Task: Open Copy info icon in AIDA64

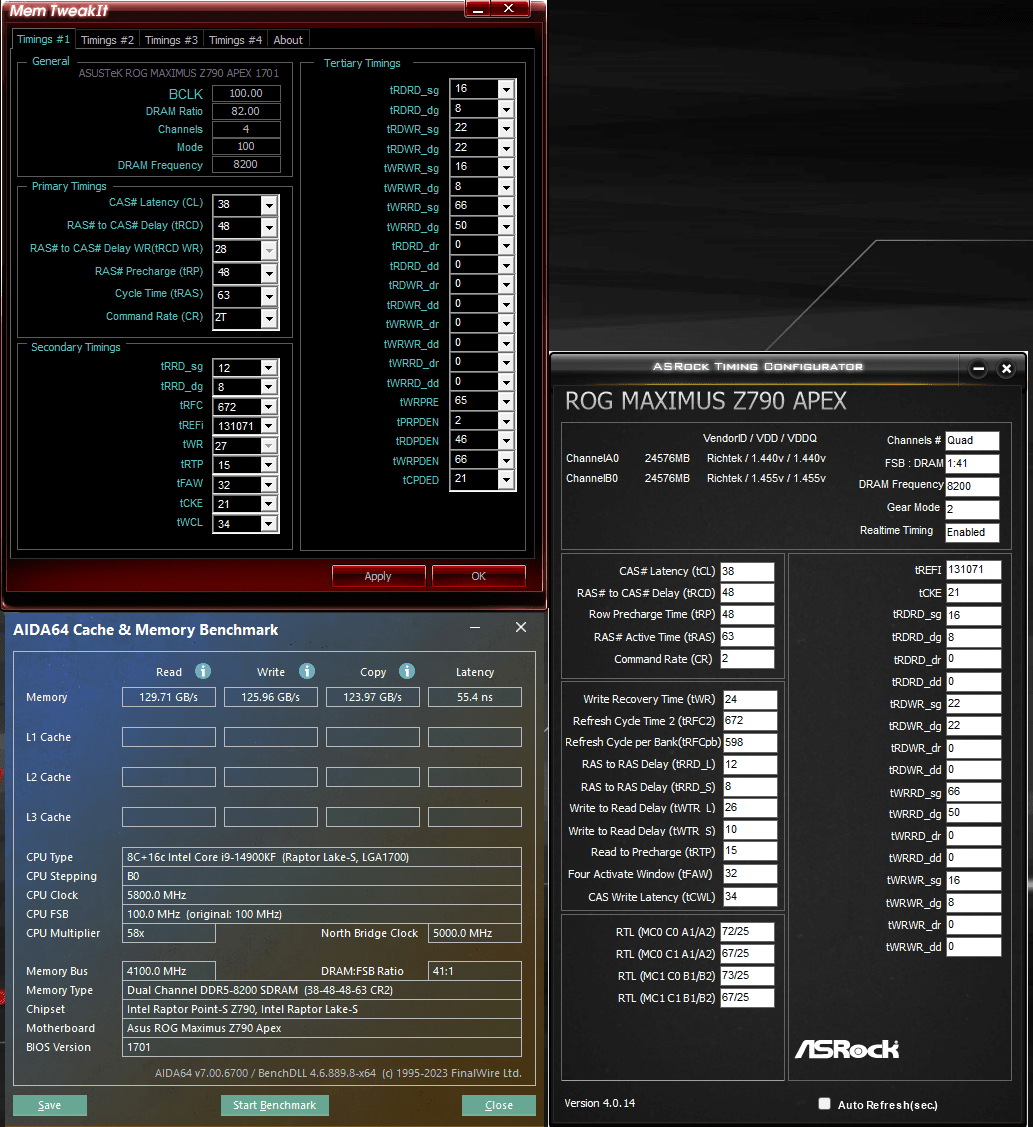Action: click(x=407, y=671)
